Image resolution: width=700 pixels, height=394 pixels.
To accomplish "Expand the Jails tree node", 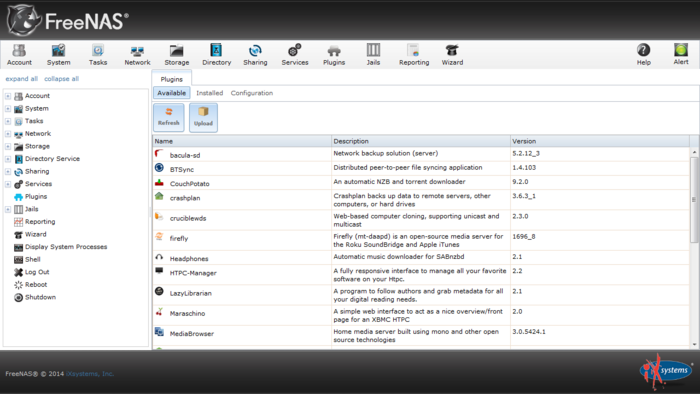I will 8,209.
